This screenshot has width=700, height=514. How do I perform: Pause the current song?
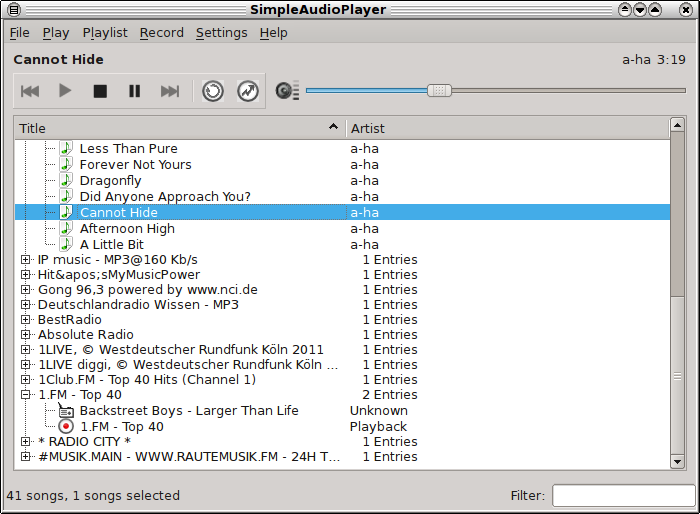(134, 91)
